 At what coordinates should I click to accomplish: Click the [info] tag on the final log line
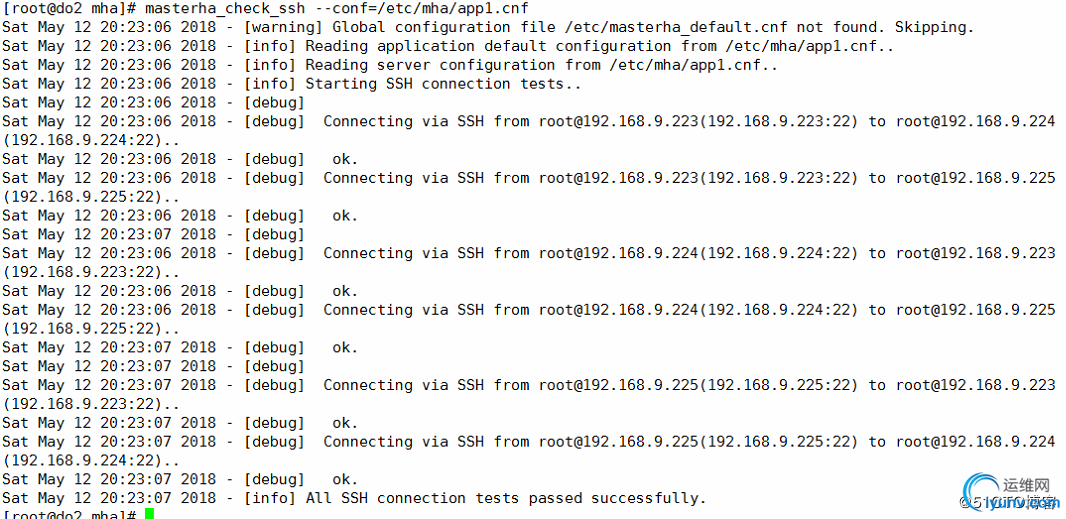(270, 498)
